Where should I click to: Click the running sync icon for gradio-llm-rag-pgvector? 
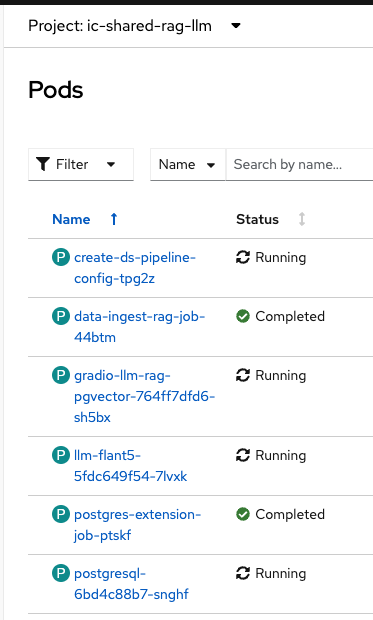(243, 375)
